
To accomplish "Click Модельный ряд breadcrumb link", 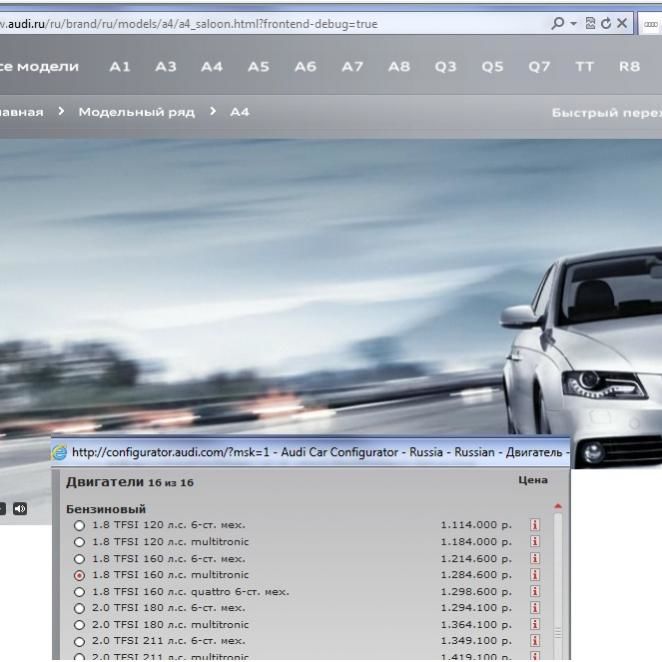I will pos(138,111).
